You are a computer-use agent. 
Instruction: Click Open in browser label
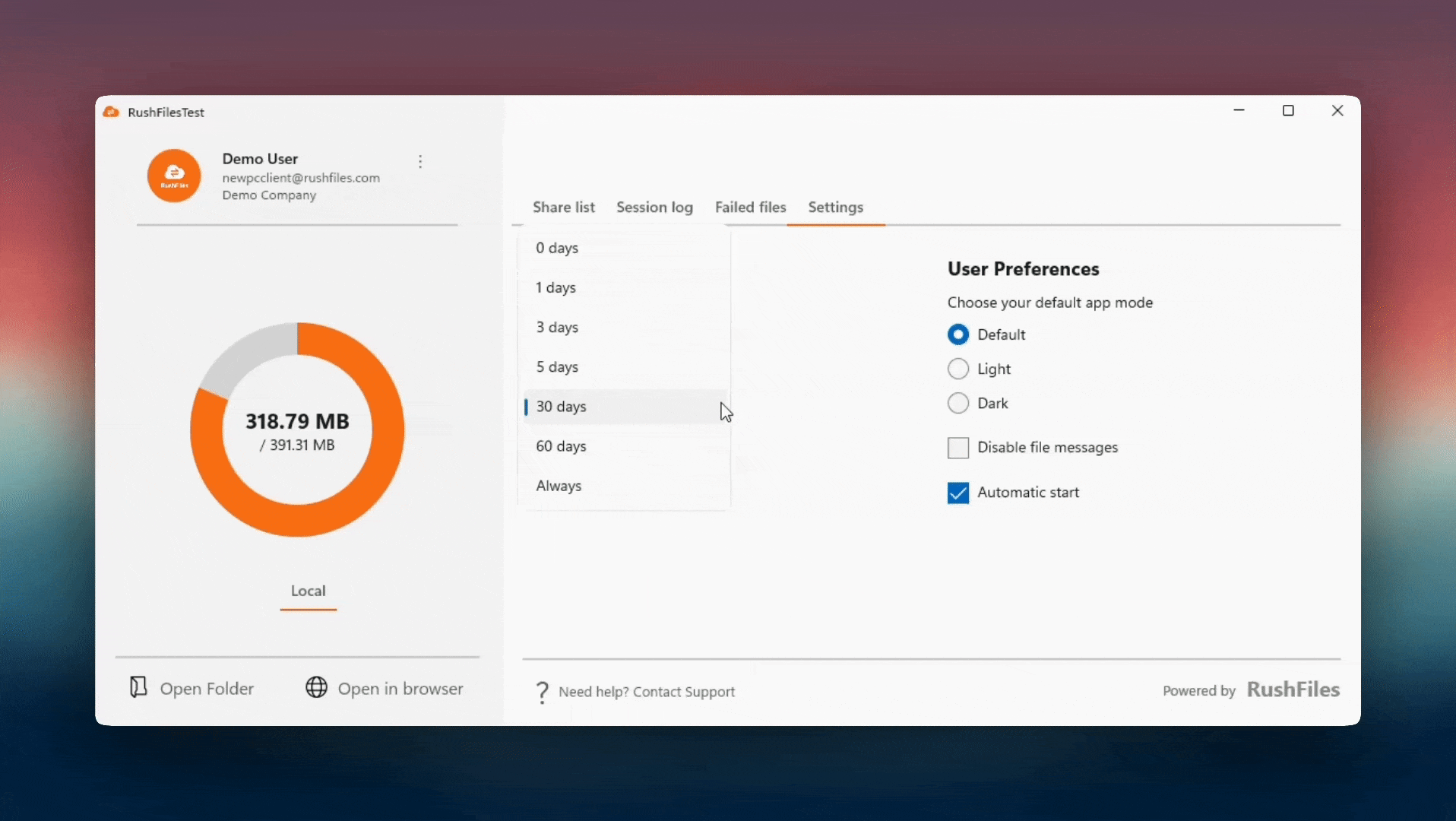coord(400,689)
